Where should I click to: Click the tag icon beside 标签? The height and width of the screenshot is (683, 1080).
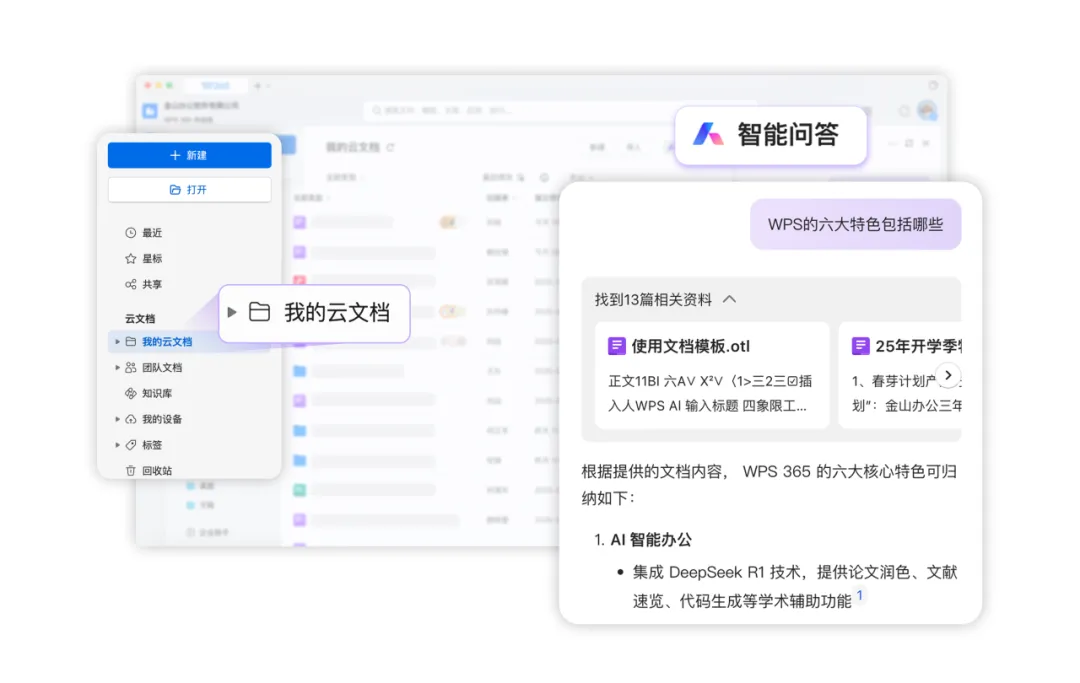130,445
